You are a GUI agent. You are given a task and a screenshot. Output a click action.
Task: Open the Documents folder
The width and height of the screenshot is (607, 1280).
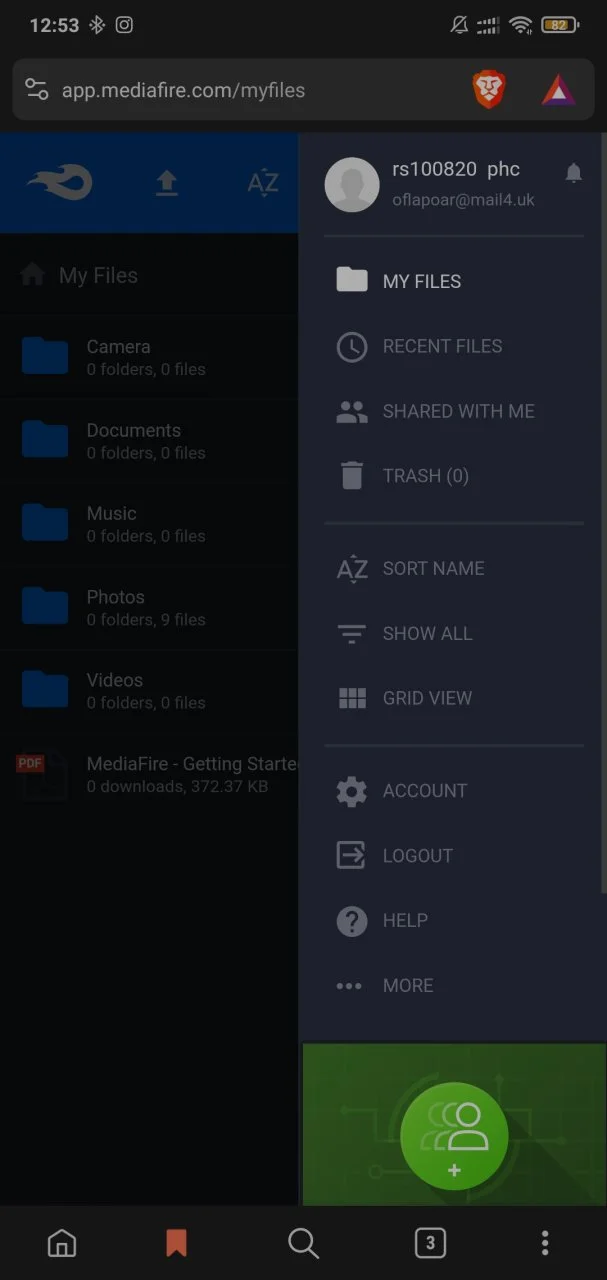point(149,441)
